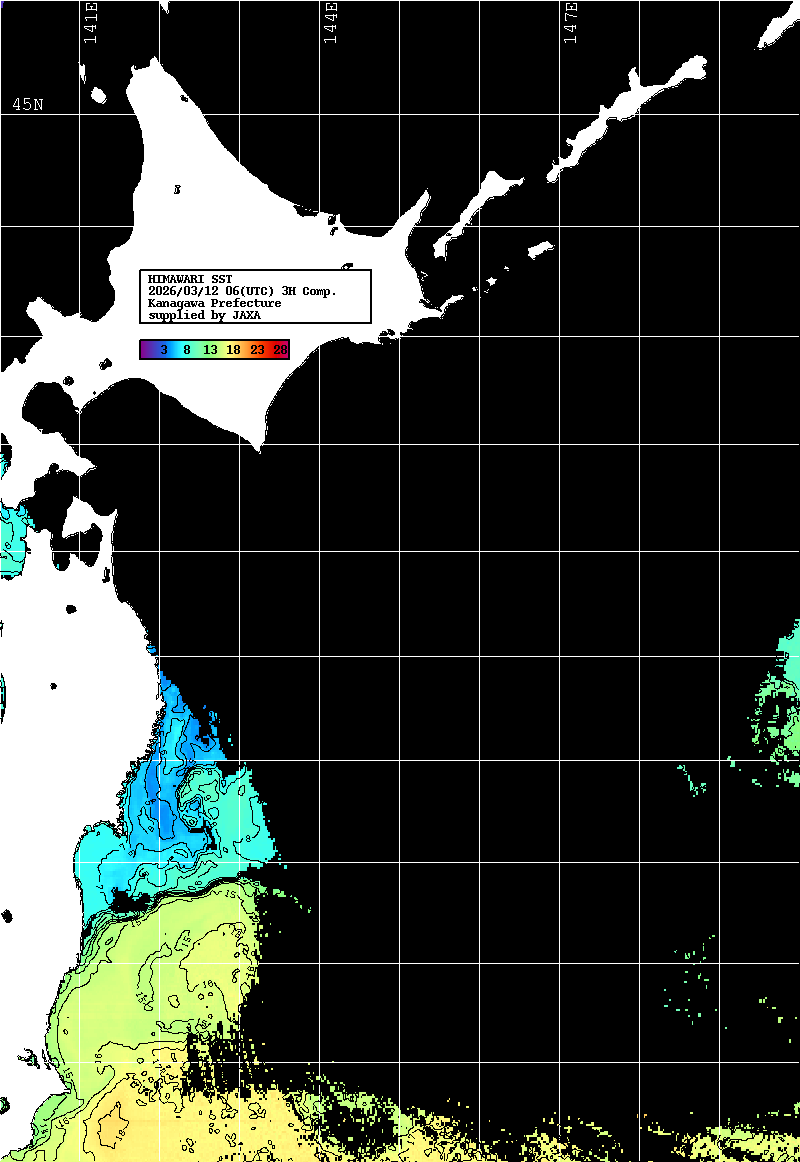Select the 8 degree mark on the color bar
Screen dimensions: 800x1162
(x=187, y=350)
